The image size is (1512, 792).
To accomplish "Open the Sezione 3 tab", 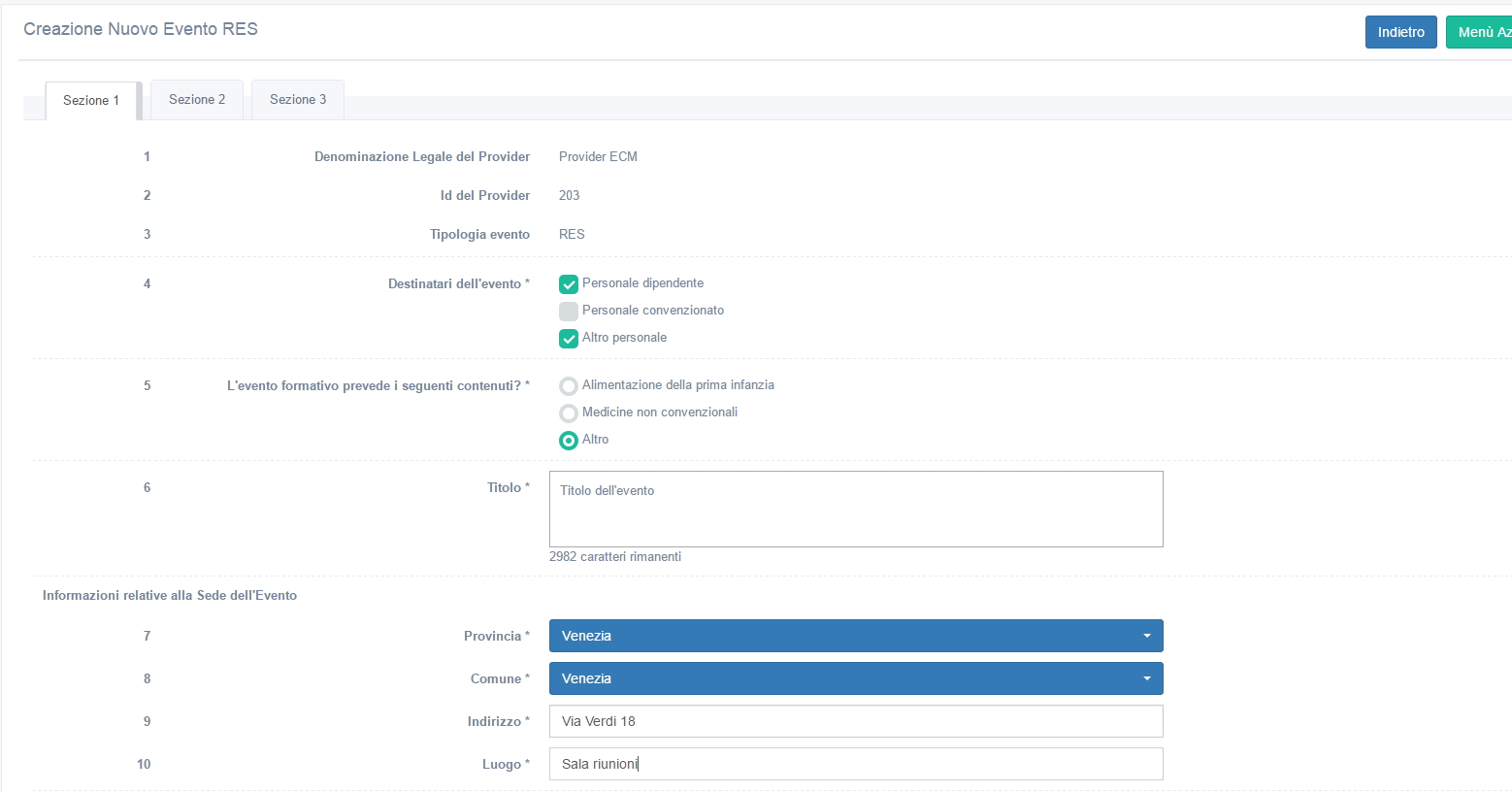I will (x=298, y=99).
